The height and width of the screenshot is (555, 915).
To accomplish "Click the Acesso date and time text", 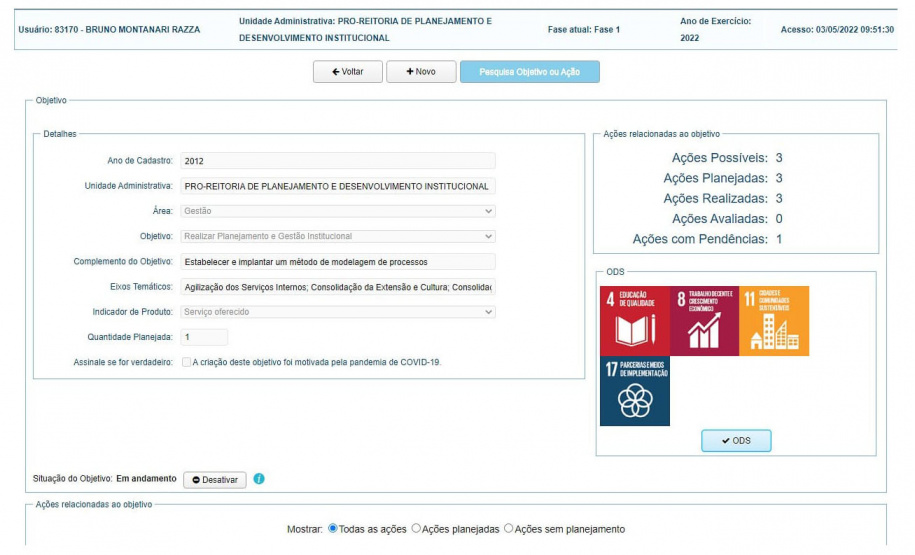I will [x=837, y=30].
